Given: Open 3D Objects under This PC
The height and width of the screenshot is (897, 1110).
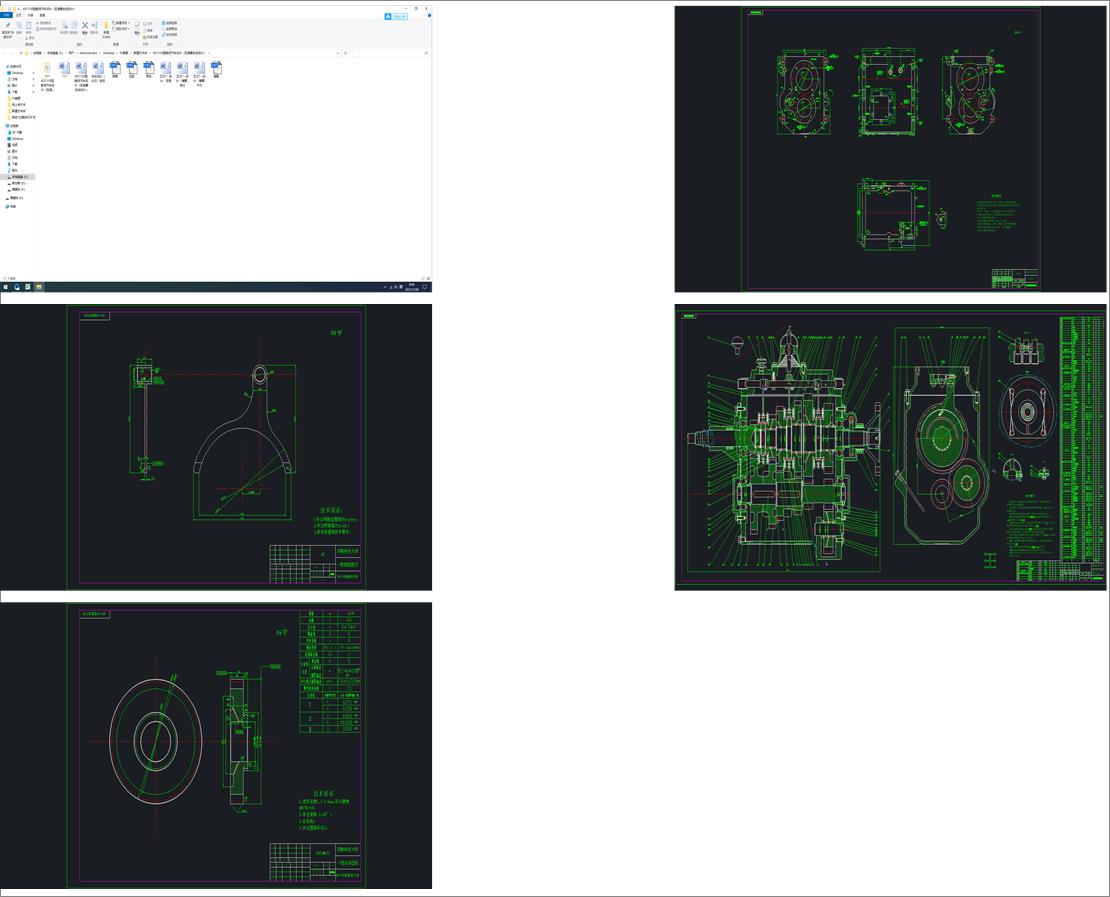Looking at the screenshot, I should click(16, 132).
